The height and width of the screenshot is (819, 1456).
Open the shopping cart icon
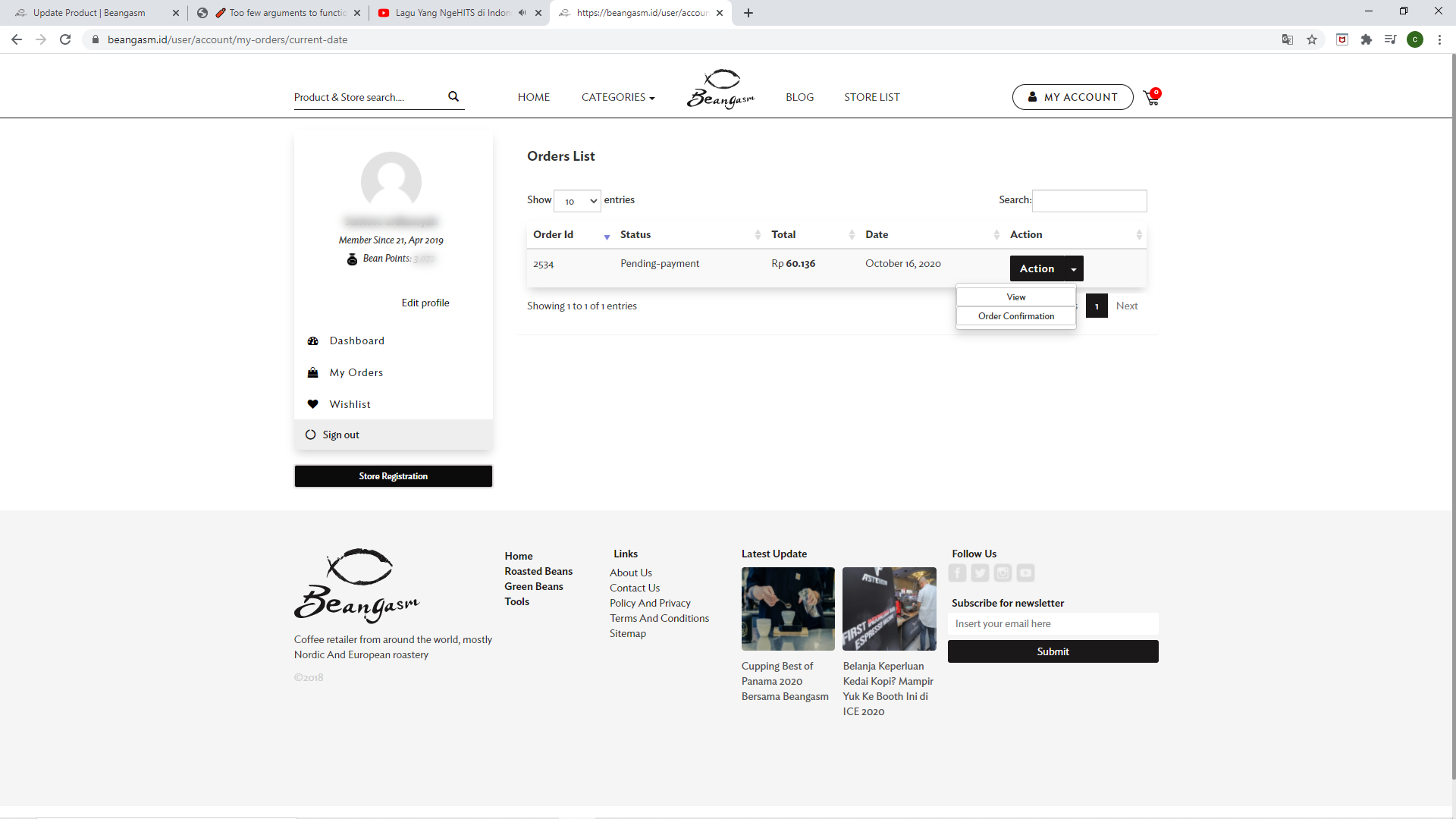coord(1151,98)
